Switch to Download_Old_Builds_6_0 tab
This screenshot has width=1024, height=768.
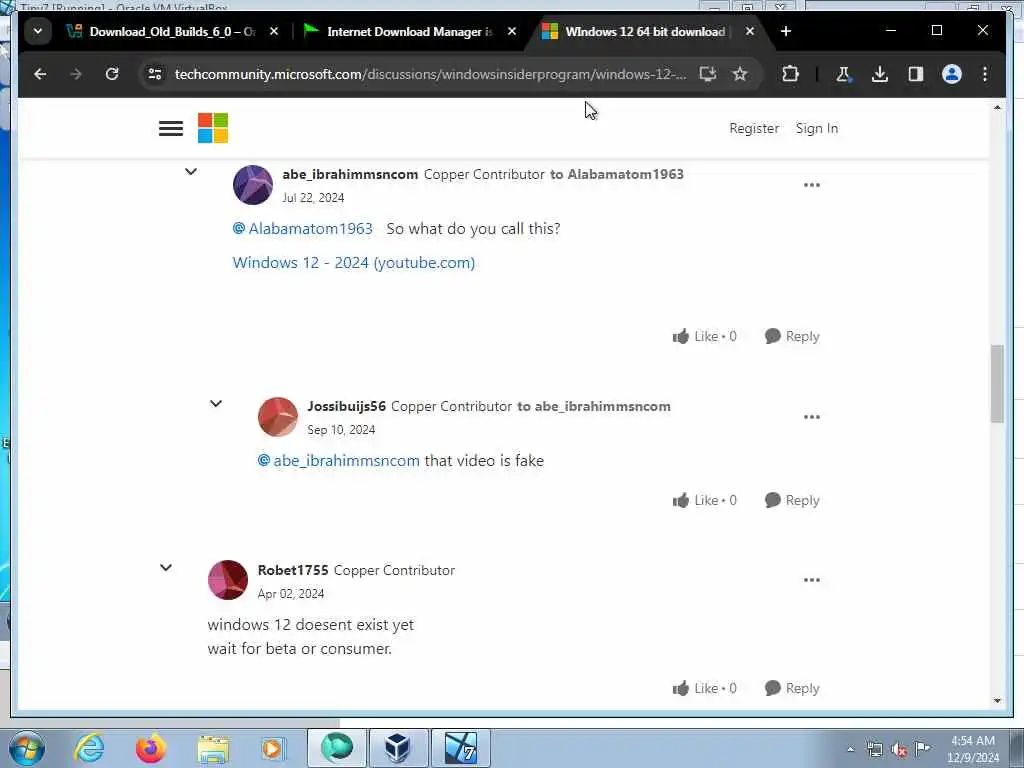173,31
